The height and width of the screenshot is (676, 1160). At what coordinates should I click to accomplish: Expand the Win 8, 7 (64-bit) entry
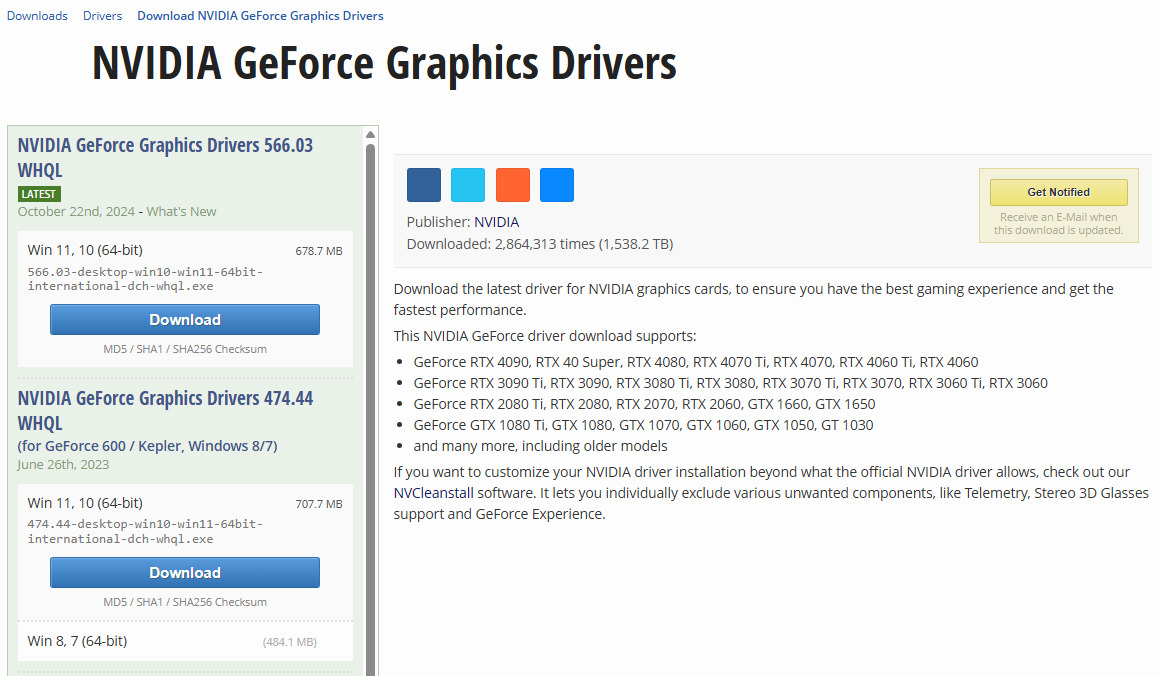78,641
